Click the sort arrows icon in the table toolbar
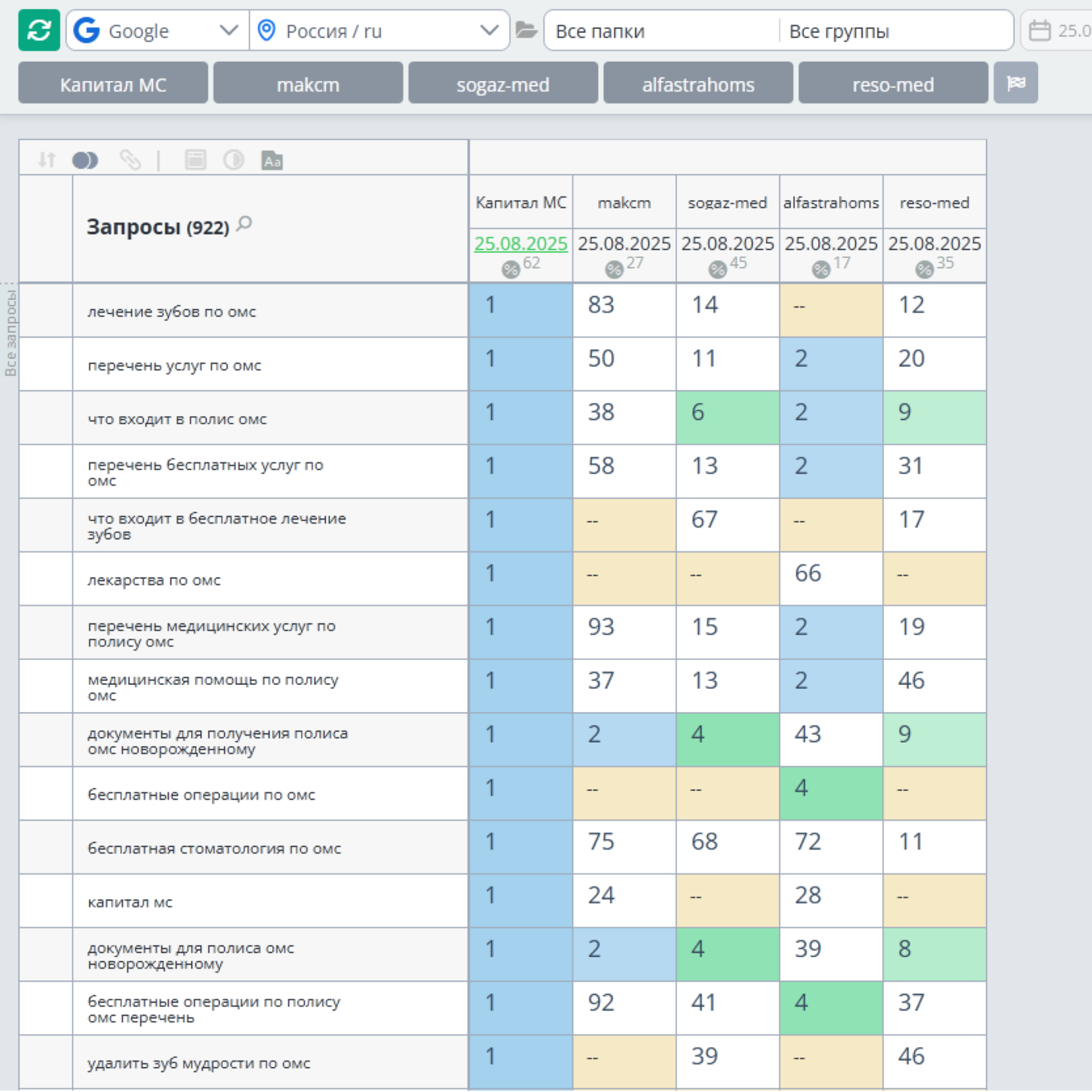 (47, 160)
